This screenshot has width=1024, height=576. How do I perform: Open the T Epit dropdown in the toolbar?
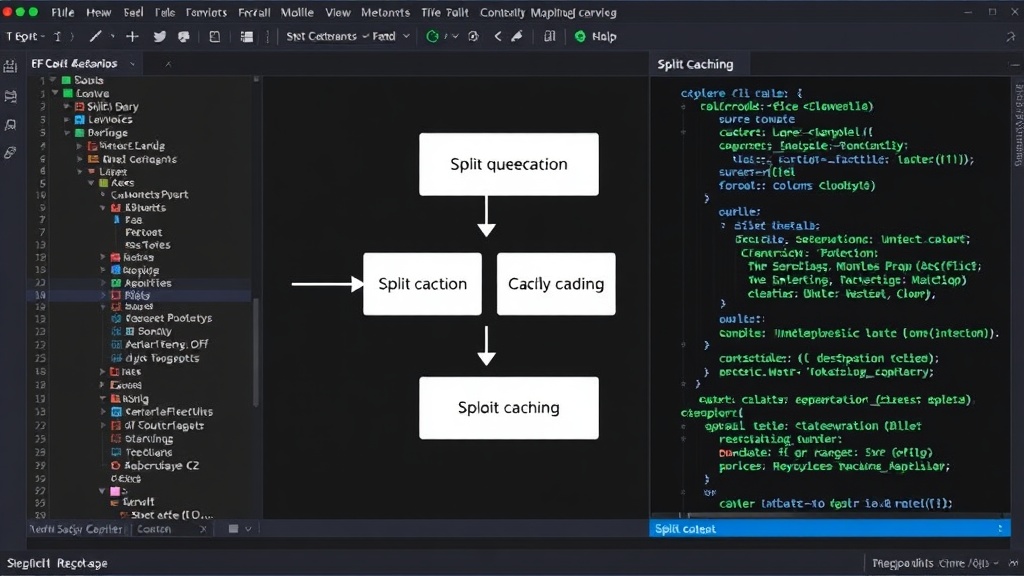25,37
